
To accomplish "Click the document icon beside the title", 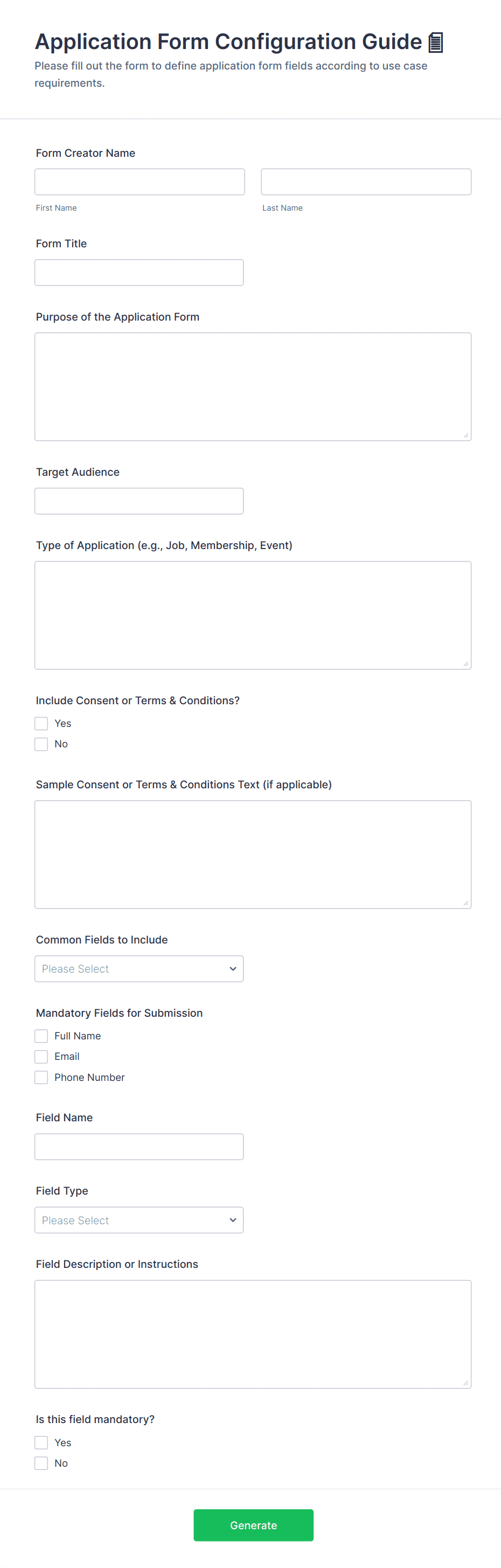I will (435, 43).
